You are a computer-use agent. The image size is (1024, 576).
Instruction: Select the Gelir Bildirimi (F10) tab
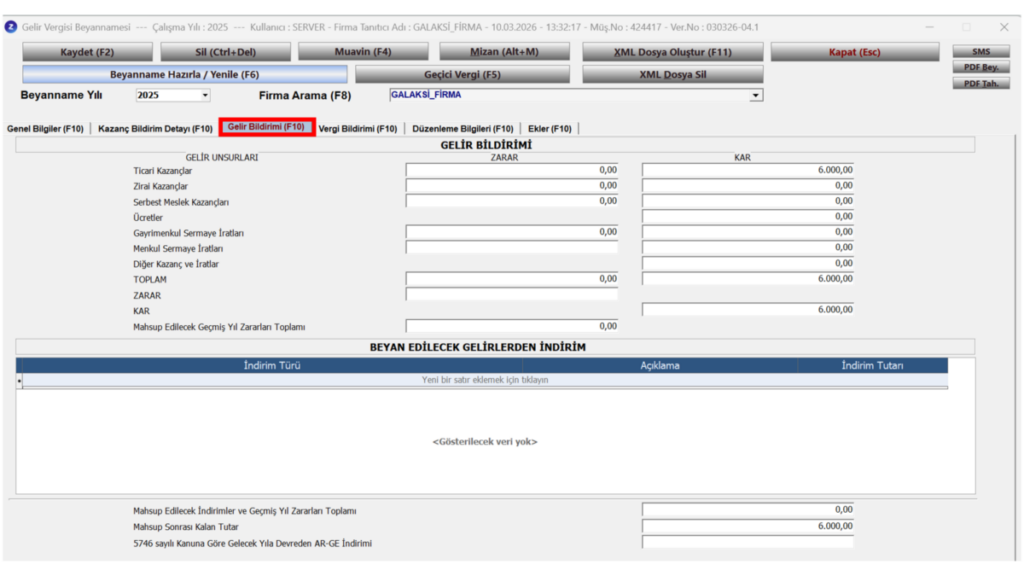[266, 127]
